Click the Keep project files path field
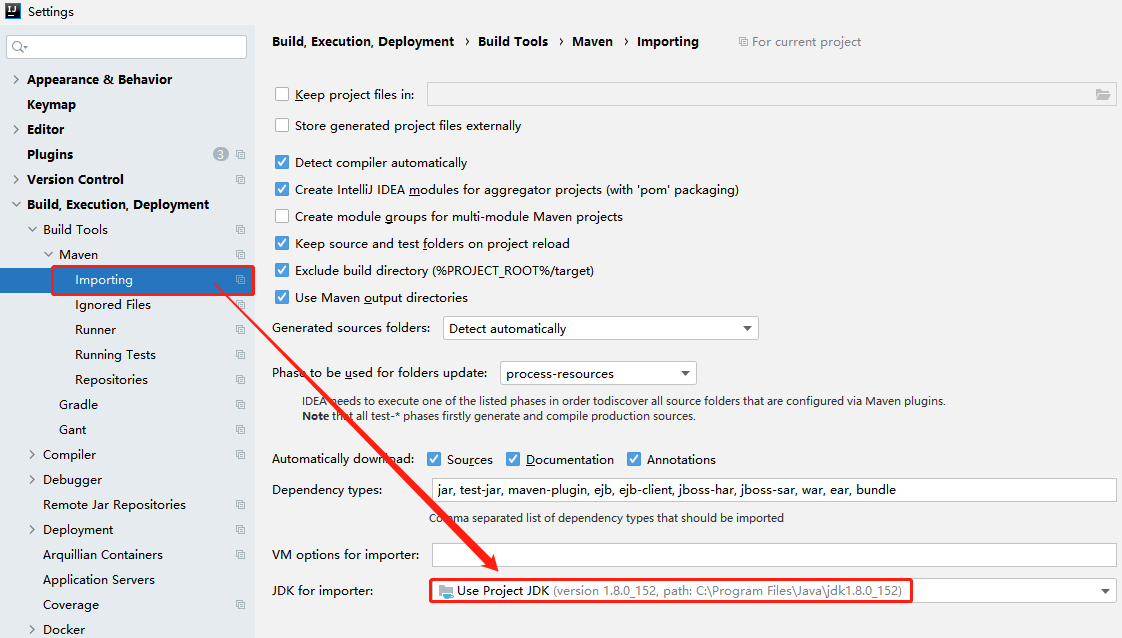The image size is (1122, 638). [771, 94]
